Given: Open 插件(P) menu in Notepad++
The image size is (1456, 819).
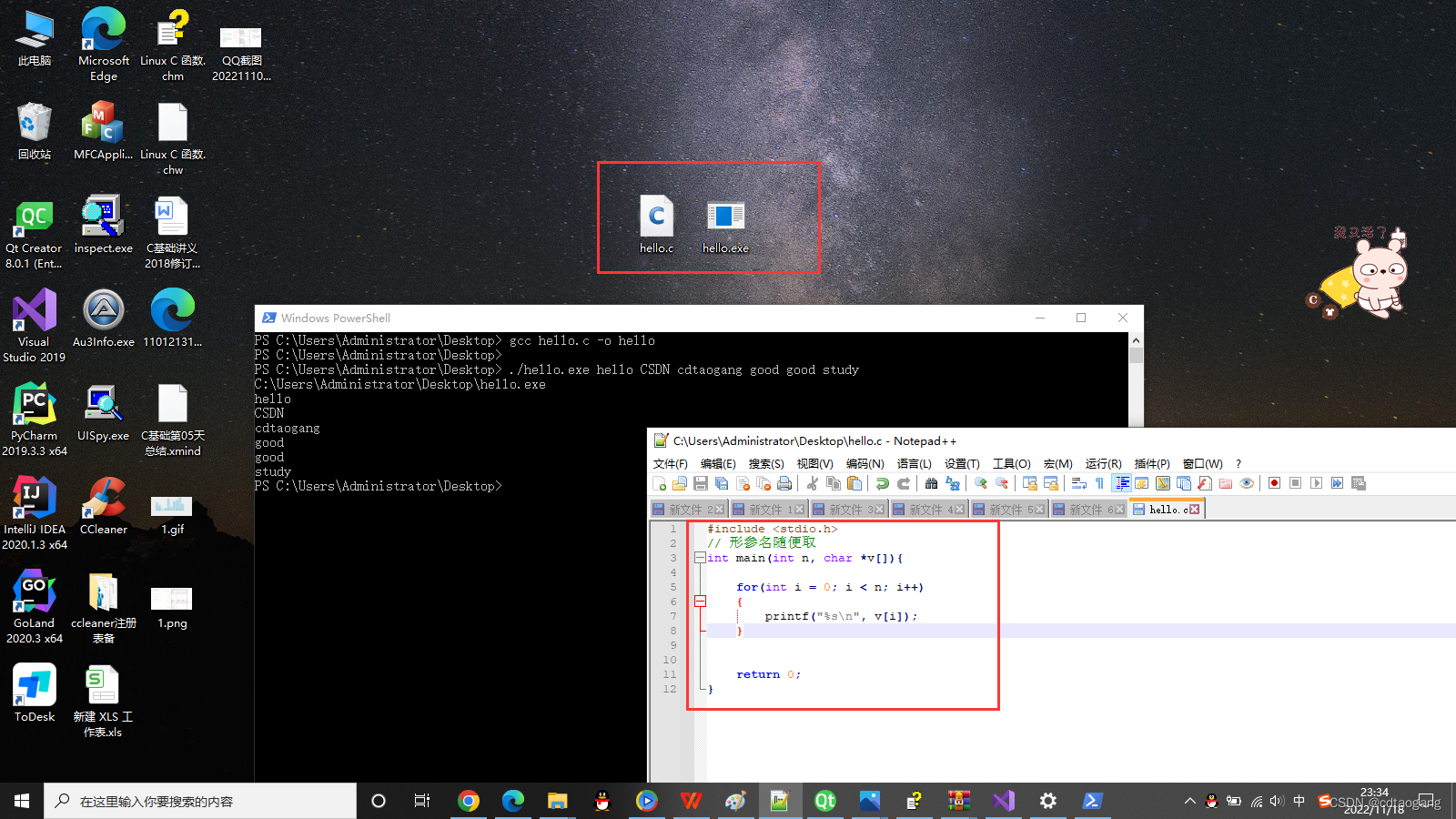Looking at the screenshot, I should tap(1152, 464).
